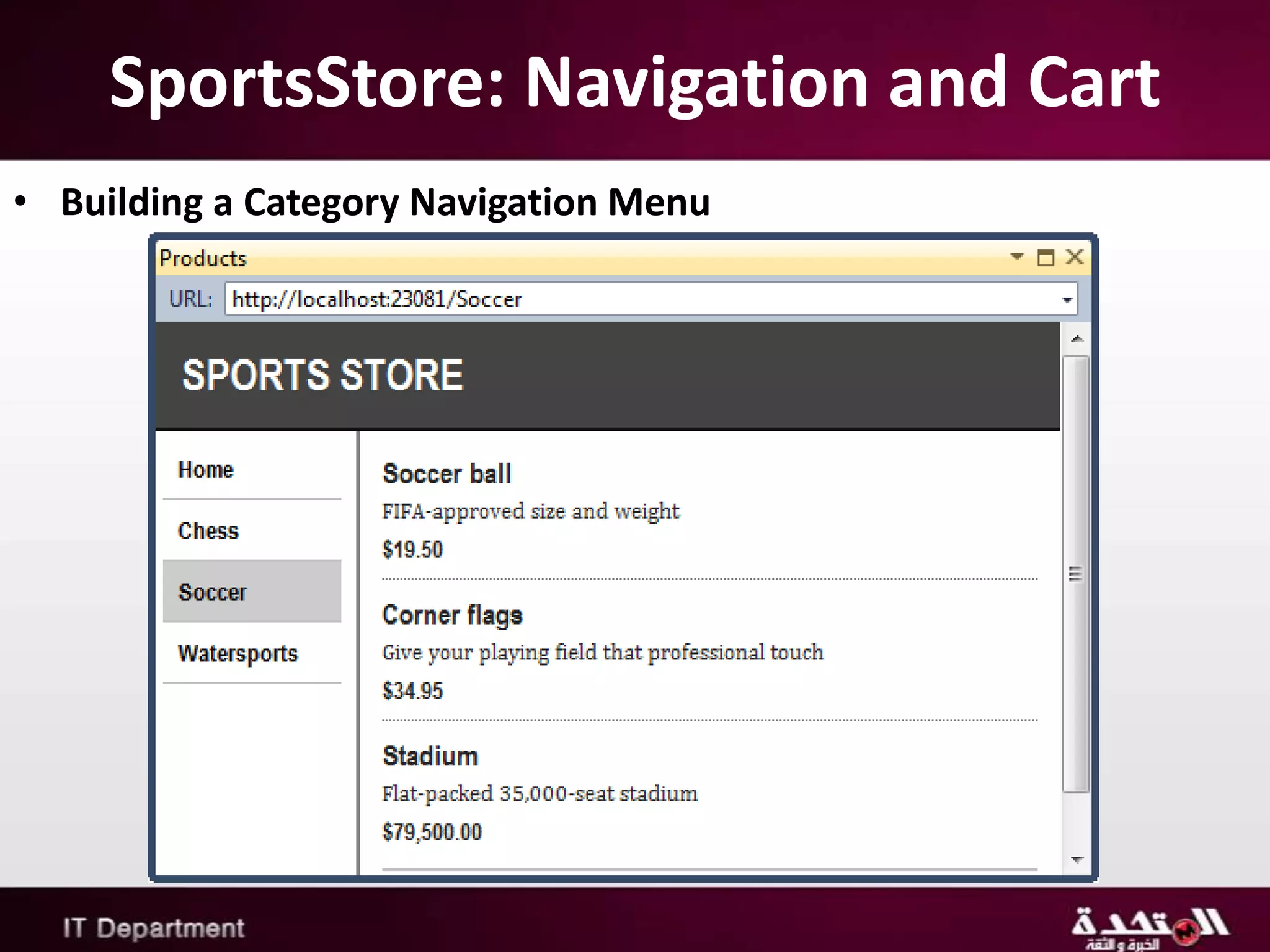Image resolution: width=1270 pixels, height=952 pixels.
Task: Click the Products window title text
Action: coord(203,258)
